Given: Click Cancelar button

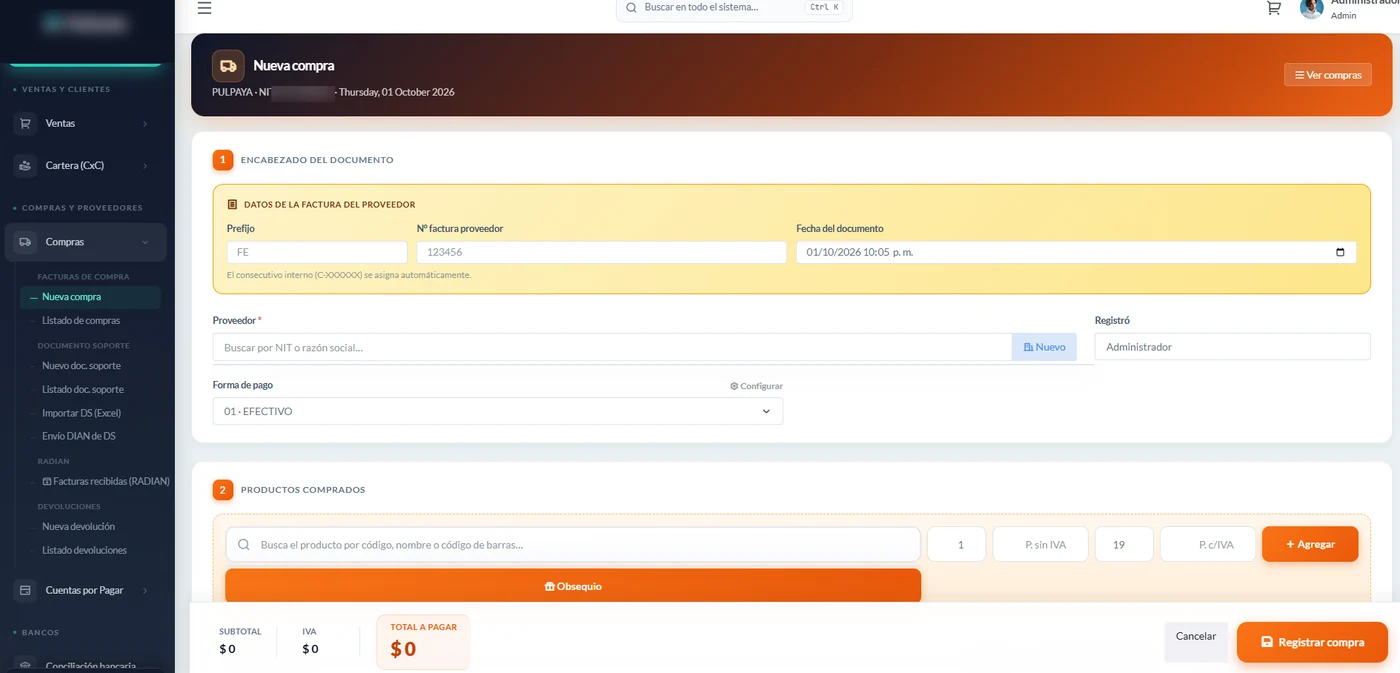Looking at the screenshot, I should point(1196,642).
